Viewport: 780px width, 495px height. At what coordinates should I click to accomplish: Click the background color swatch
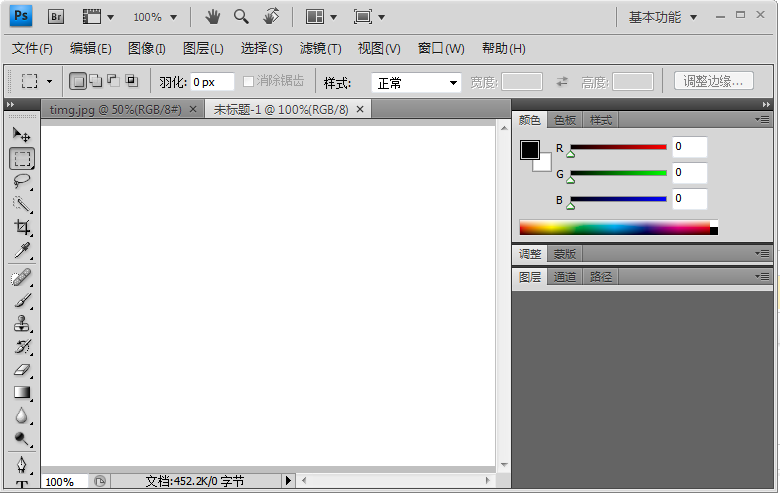tap(545, 164)
